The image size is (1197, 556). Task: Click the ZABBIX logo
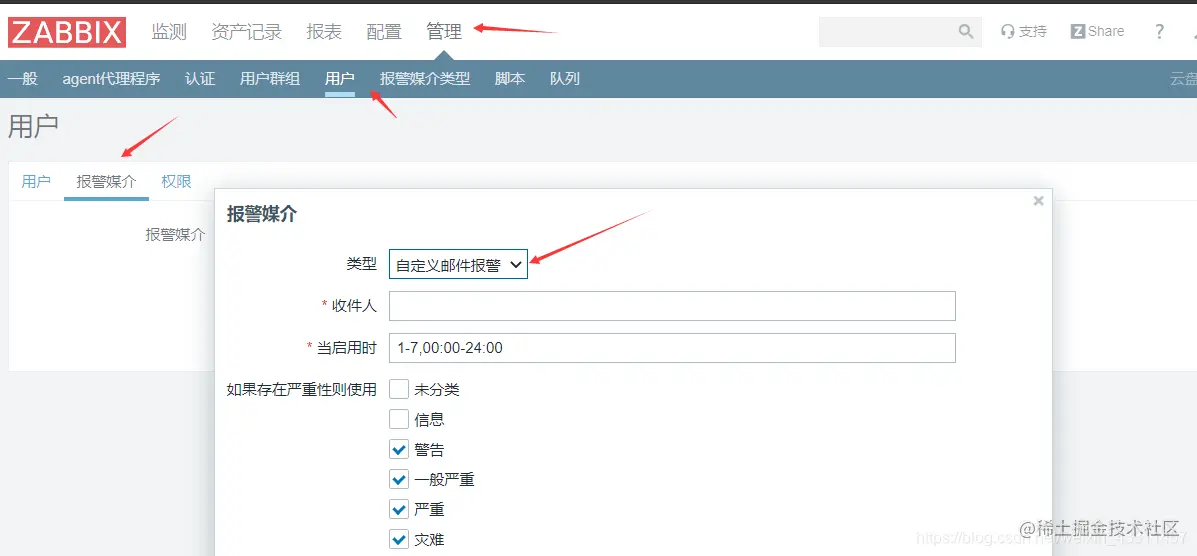coord(67,32)
